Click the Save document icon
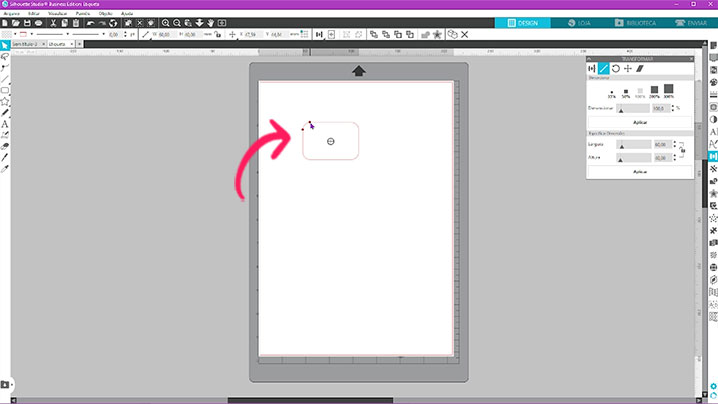Image resolution: width=718 pixels, height=404 pixels. click(x=26, y=22)
